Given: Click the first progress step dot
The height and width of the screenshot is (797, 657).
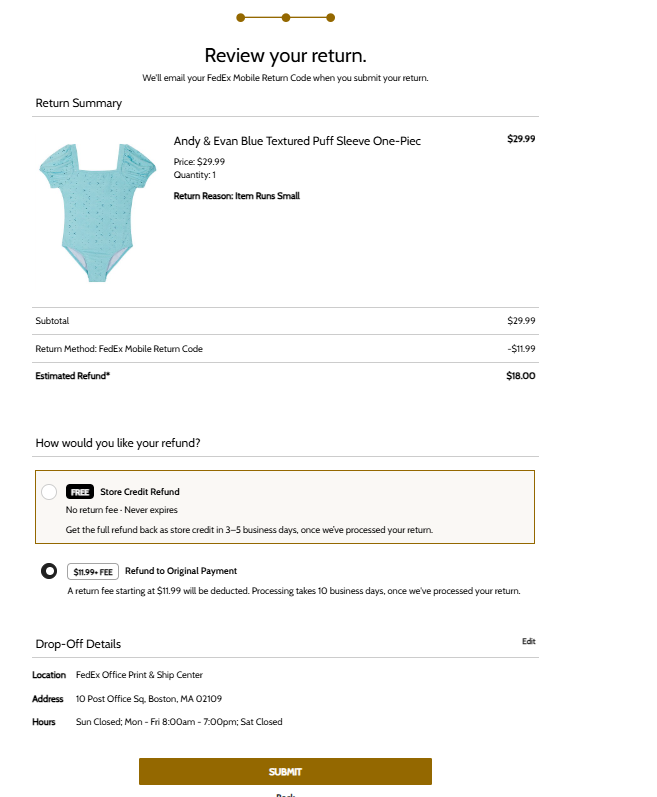Looking at the screenshot, I should [241, 18].
